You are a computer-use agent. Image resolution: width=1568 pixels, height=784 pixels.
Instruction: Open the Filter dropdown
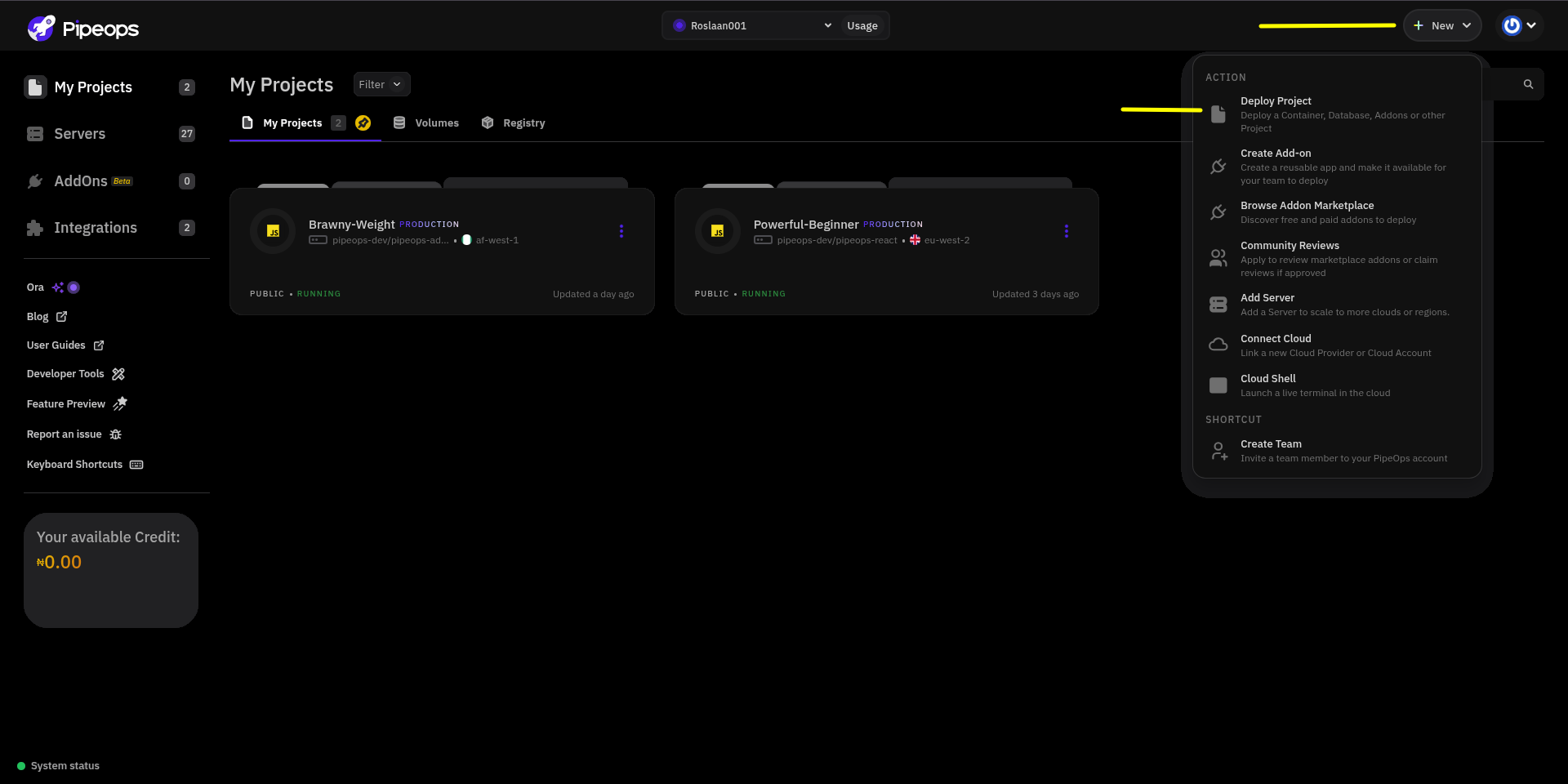(x=381, y=84)
